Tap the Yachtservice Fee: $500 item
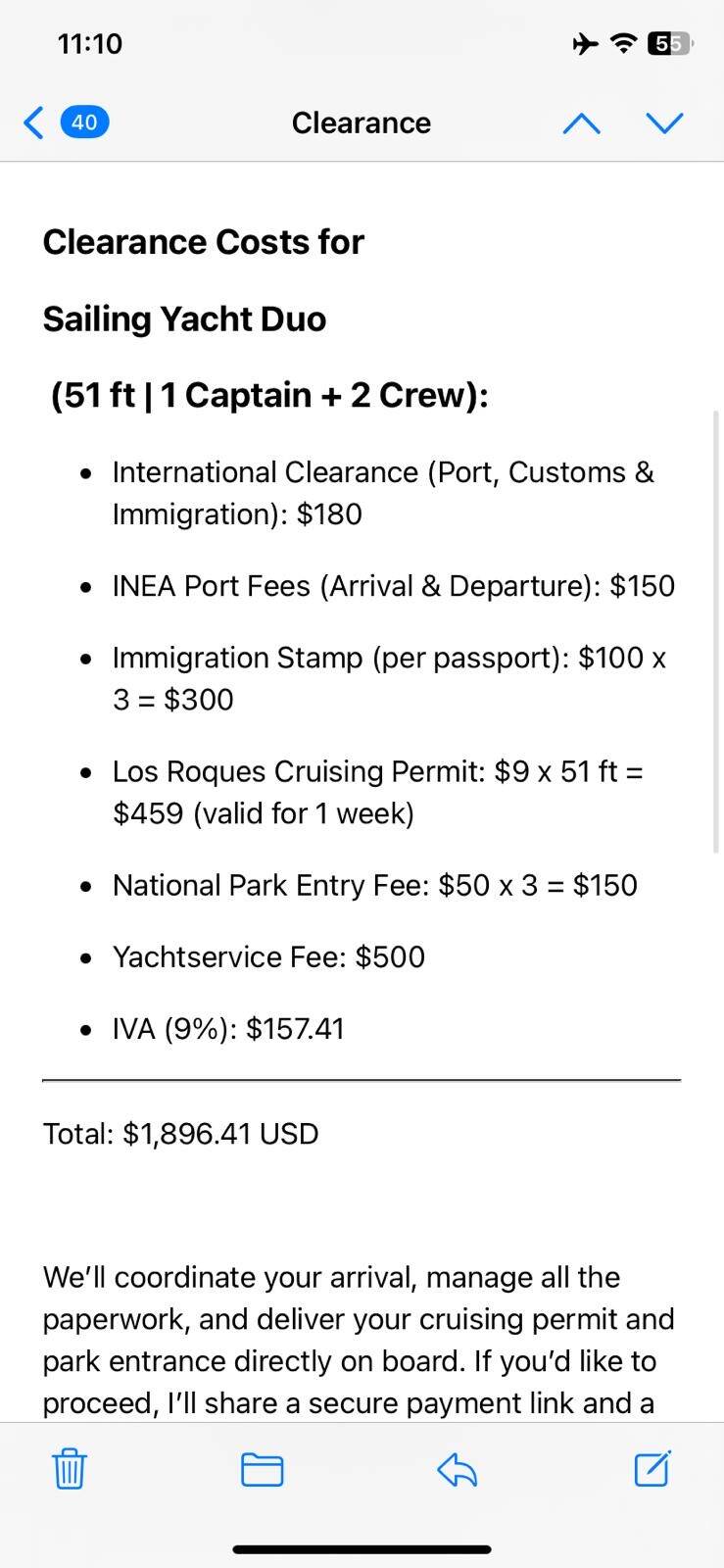Screen dimensions: 724x1568 [268, 956]
